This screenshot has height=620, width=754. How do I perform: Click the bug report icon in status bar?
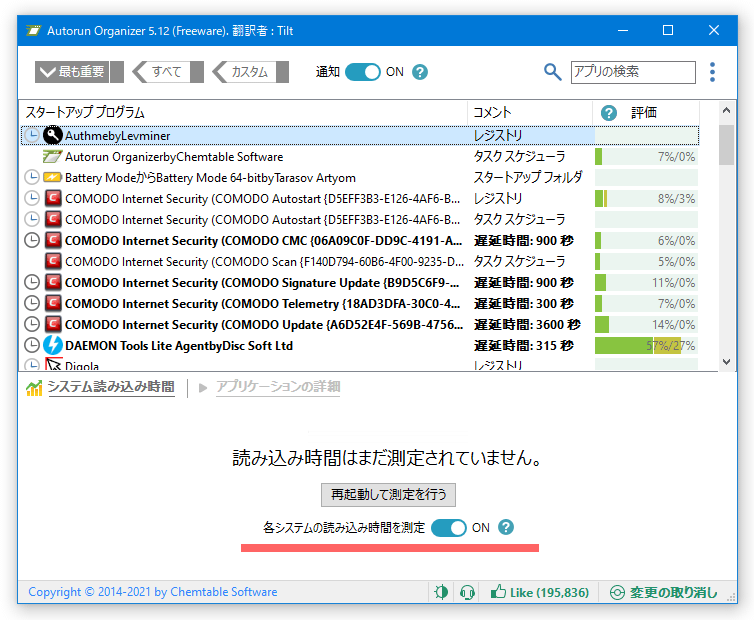[441, 592]
